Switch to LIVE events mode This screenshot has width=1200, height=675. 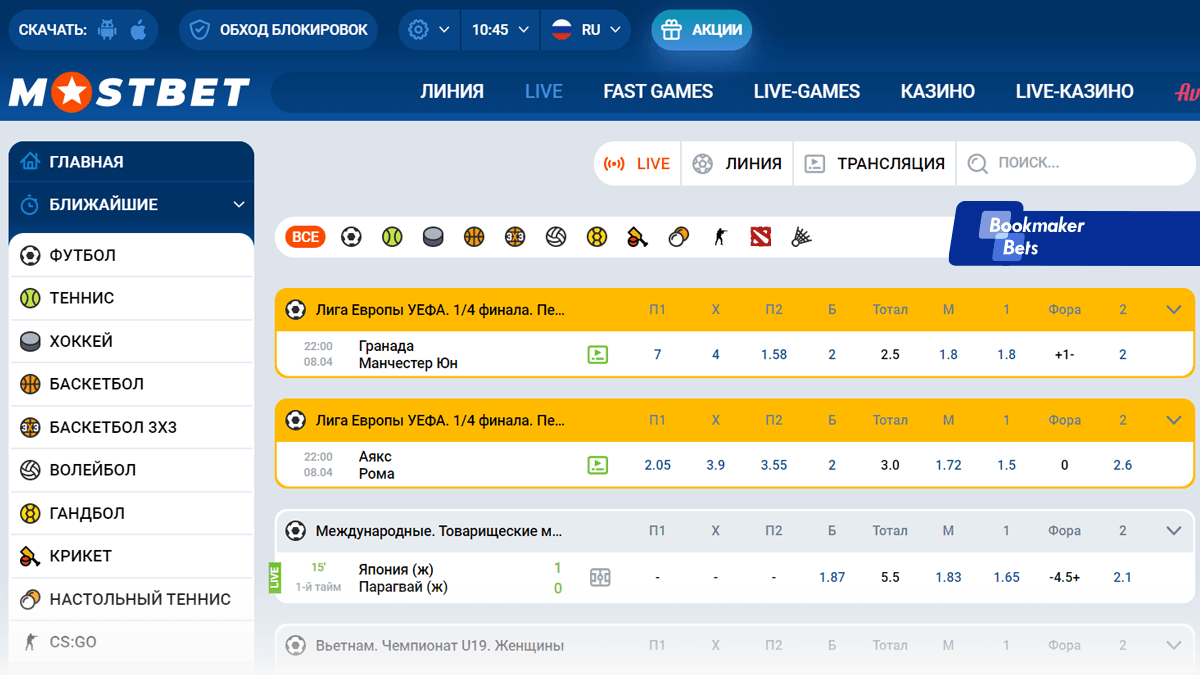point(638,163)
